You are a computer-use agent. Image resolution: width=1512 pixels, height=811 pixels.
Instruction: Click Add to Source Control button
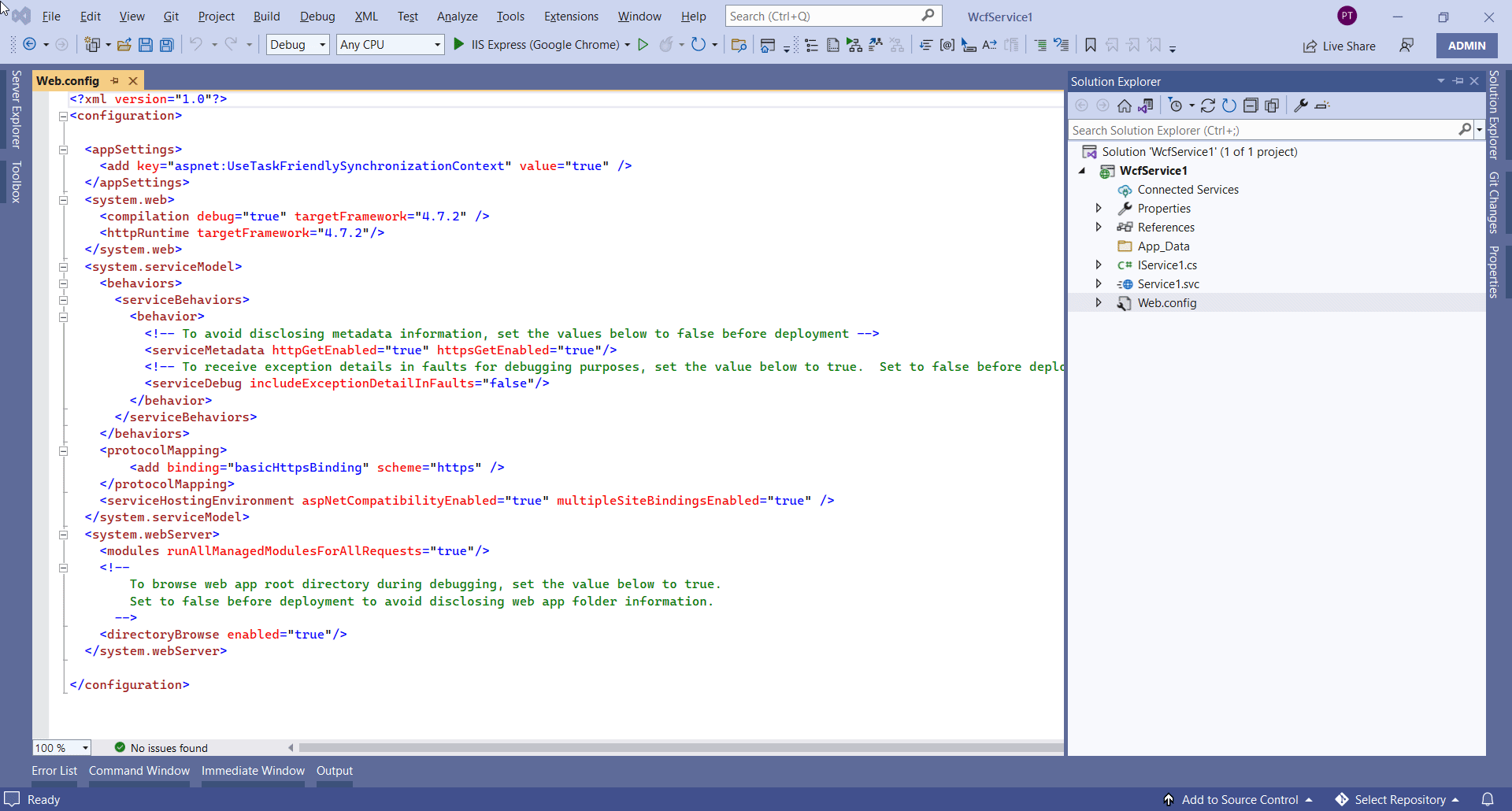pyautogui.click(x=1239, y=799)
